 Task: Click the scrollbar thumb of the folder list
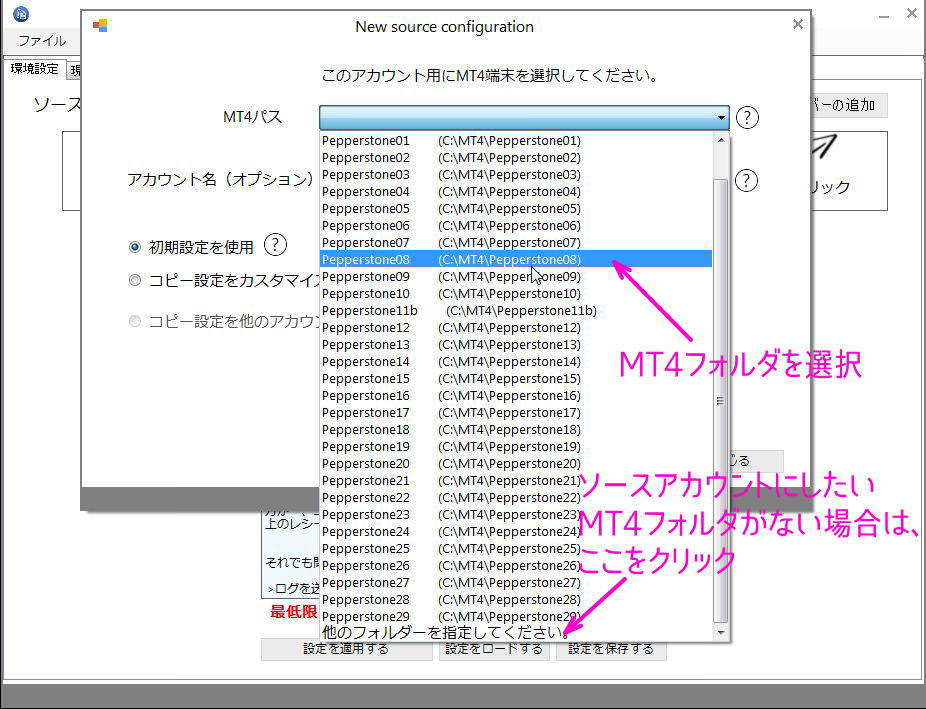(720, 399)
